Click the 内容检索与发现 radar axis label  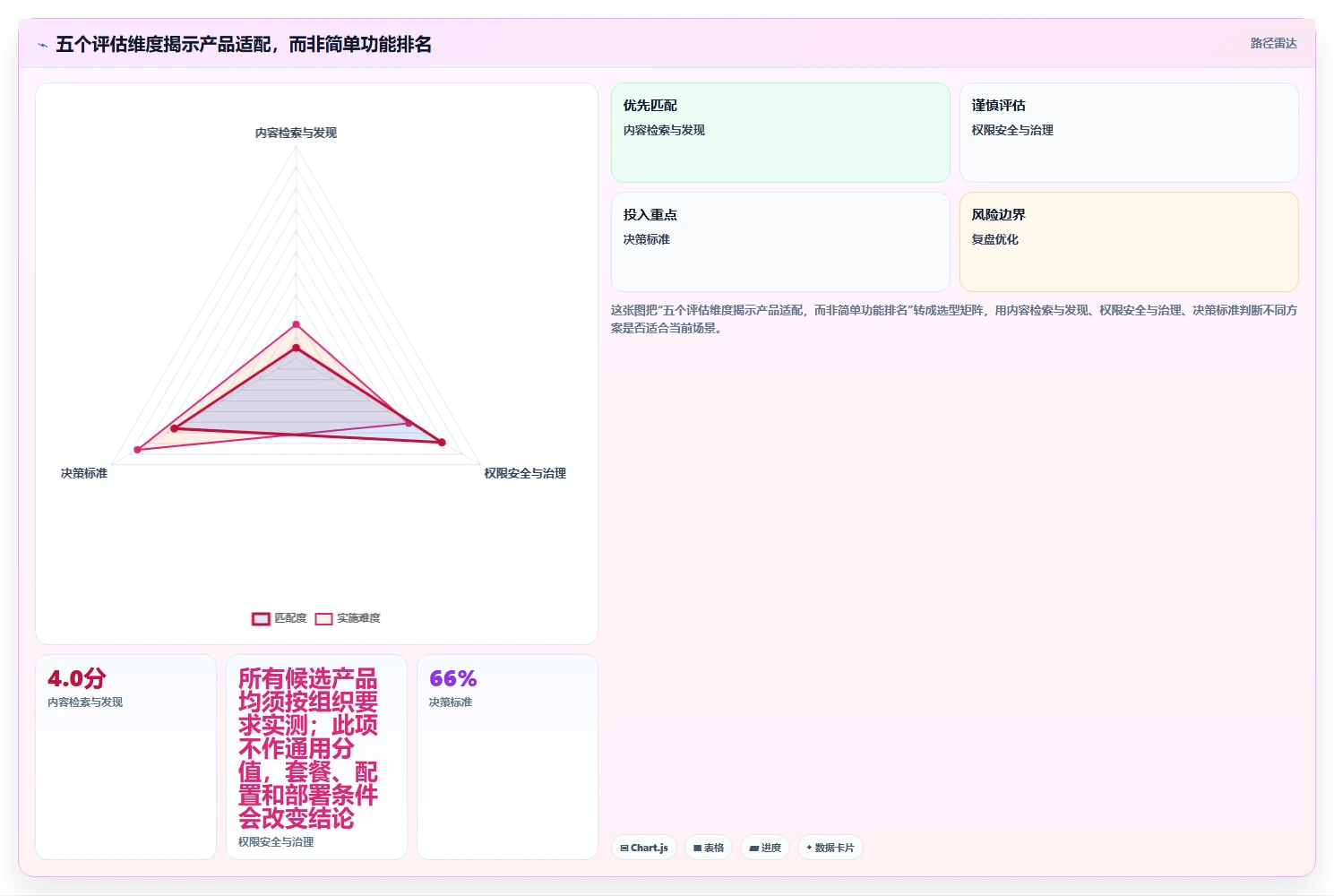point(296,133)
